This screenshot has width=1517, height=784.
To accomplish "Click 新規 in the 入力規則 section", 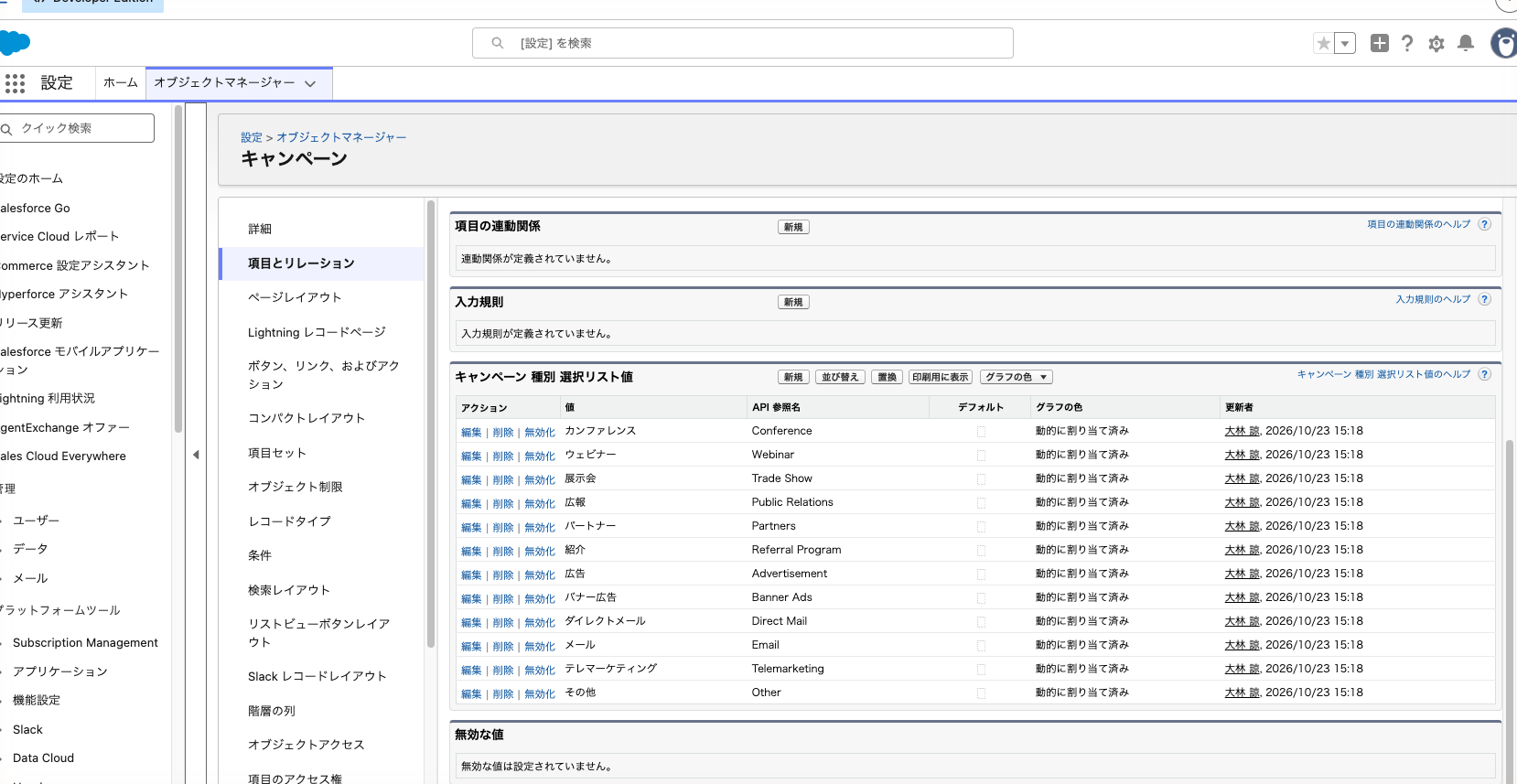I will click(793, 302).
